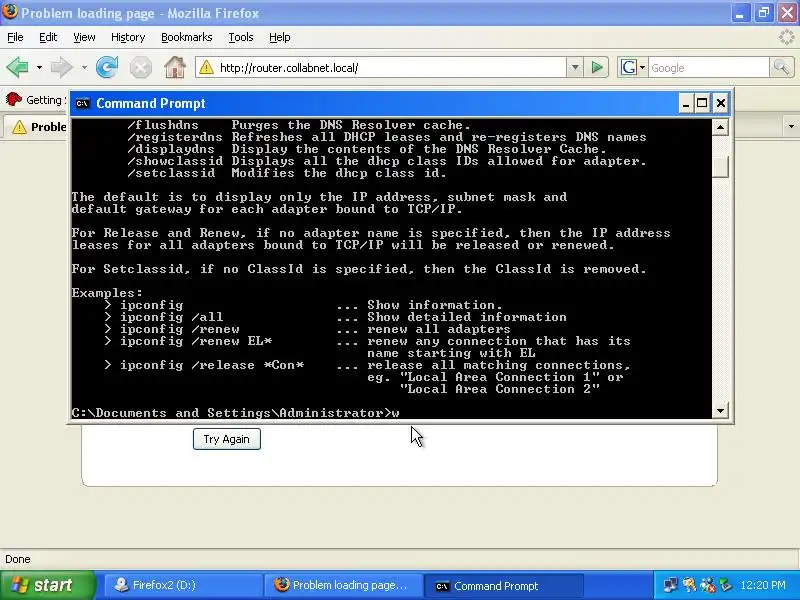This screenshot has width=800, height=600.
Task: Click the Getting Started bookmark icon
Action: (14, 99)
